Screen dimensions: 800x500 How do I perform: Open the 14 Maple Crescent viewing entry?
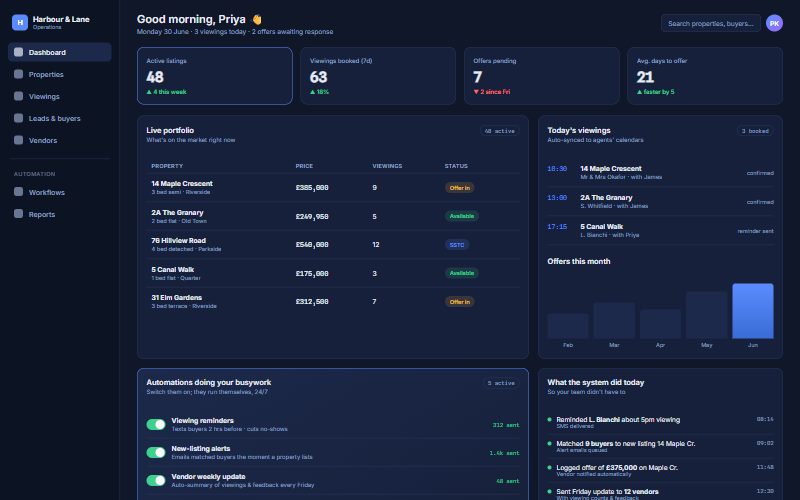coord(660,172)
